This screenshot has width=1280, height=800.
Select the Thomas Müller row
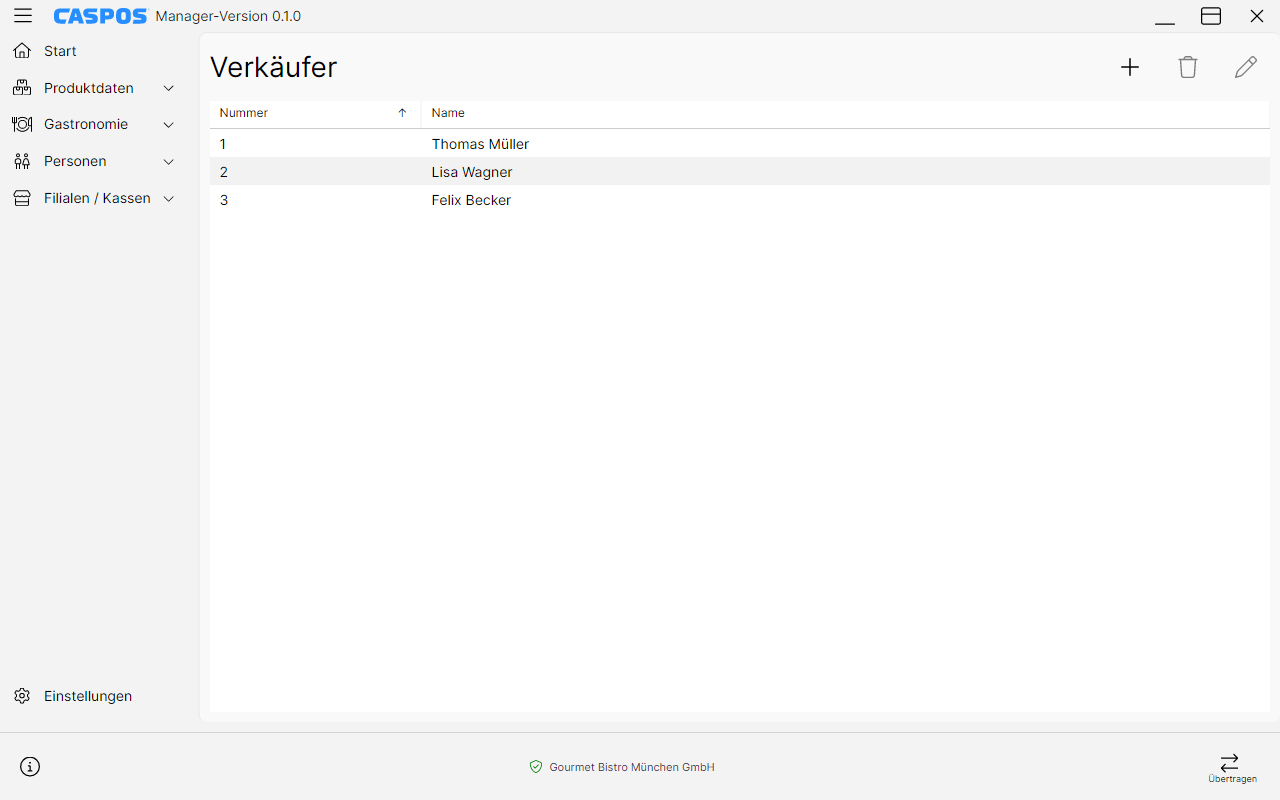pyautogui.click(x=740, y=144)
